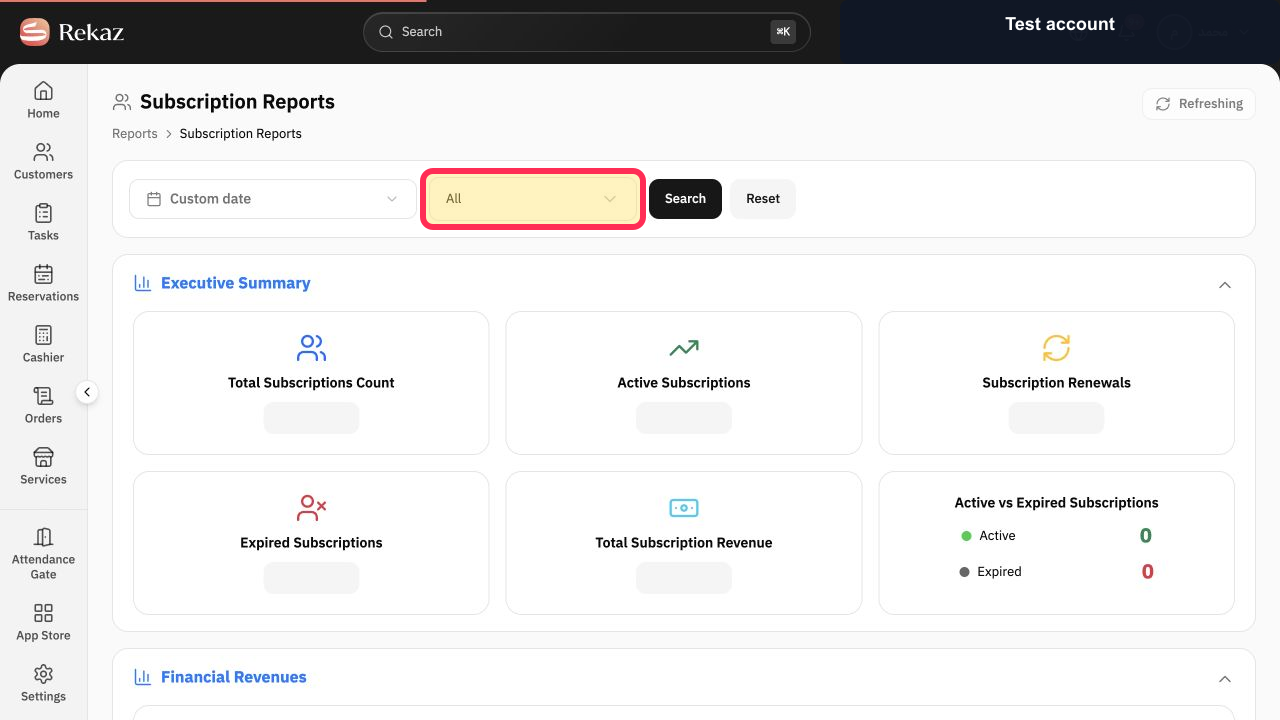Click the top Search input field
The height and width of the screenshot is (720, 1280).
point(586,32)
